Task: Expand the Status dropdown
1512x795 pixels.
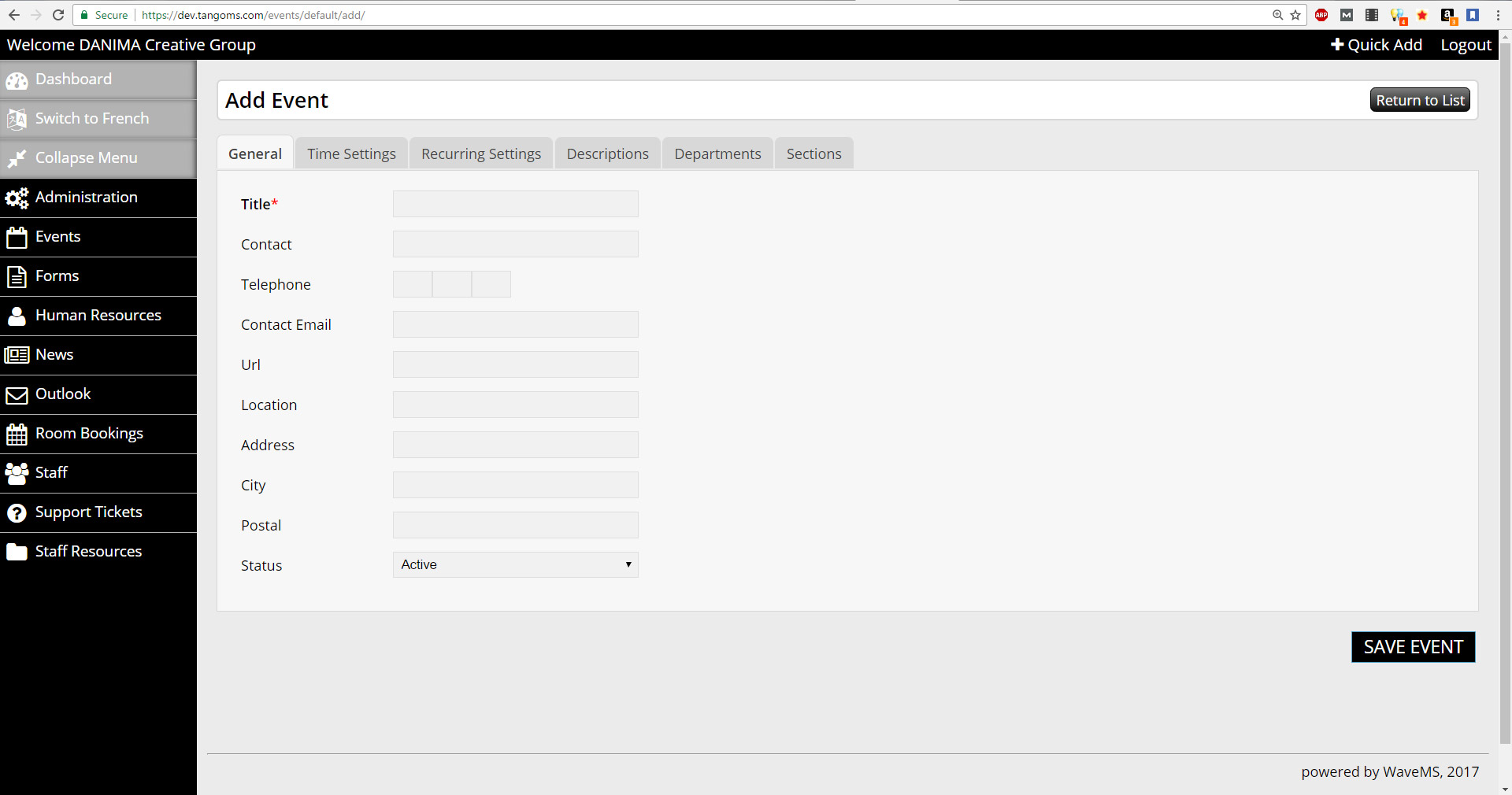Action: [x=516, y=564]
